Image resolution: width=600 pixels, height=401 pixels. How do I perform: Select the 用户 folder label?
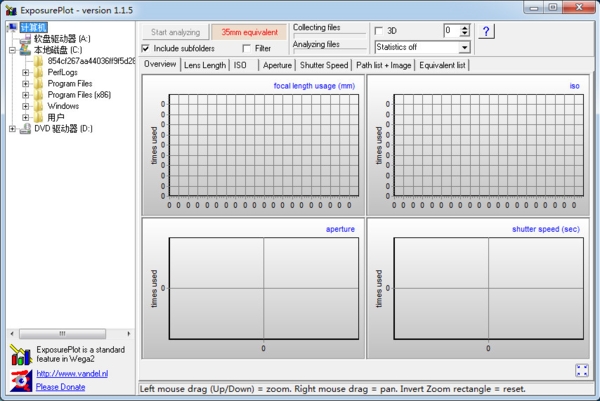point(55,117)
